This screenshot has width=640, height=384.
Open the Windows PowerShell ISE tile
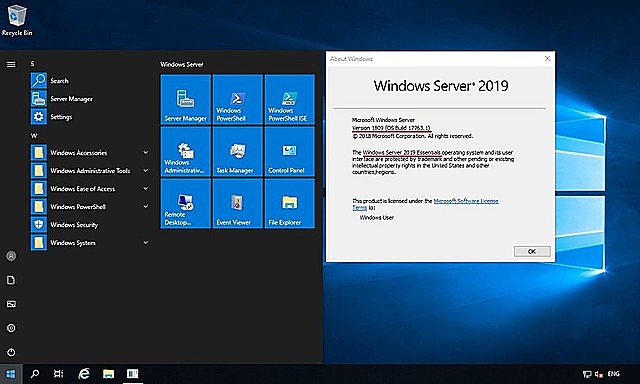[x=289, y=99]
